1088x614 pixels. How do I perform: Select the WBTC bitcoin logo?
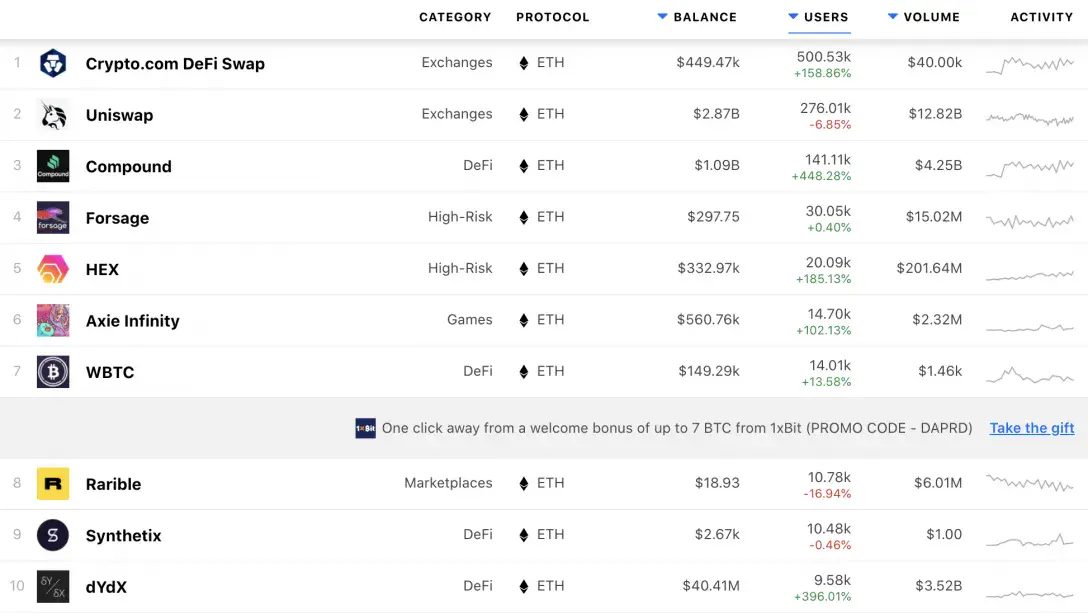point(53,371)
